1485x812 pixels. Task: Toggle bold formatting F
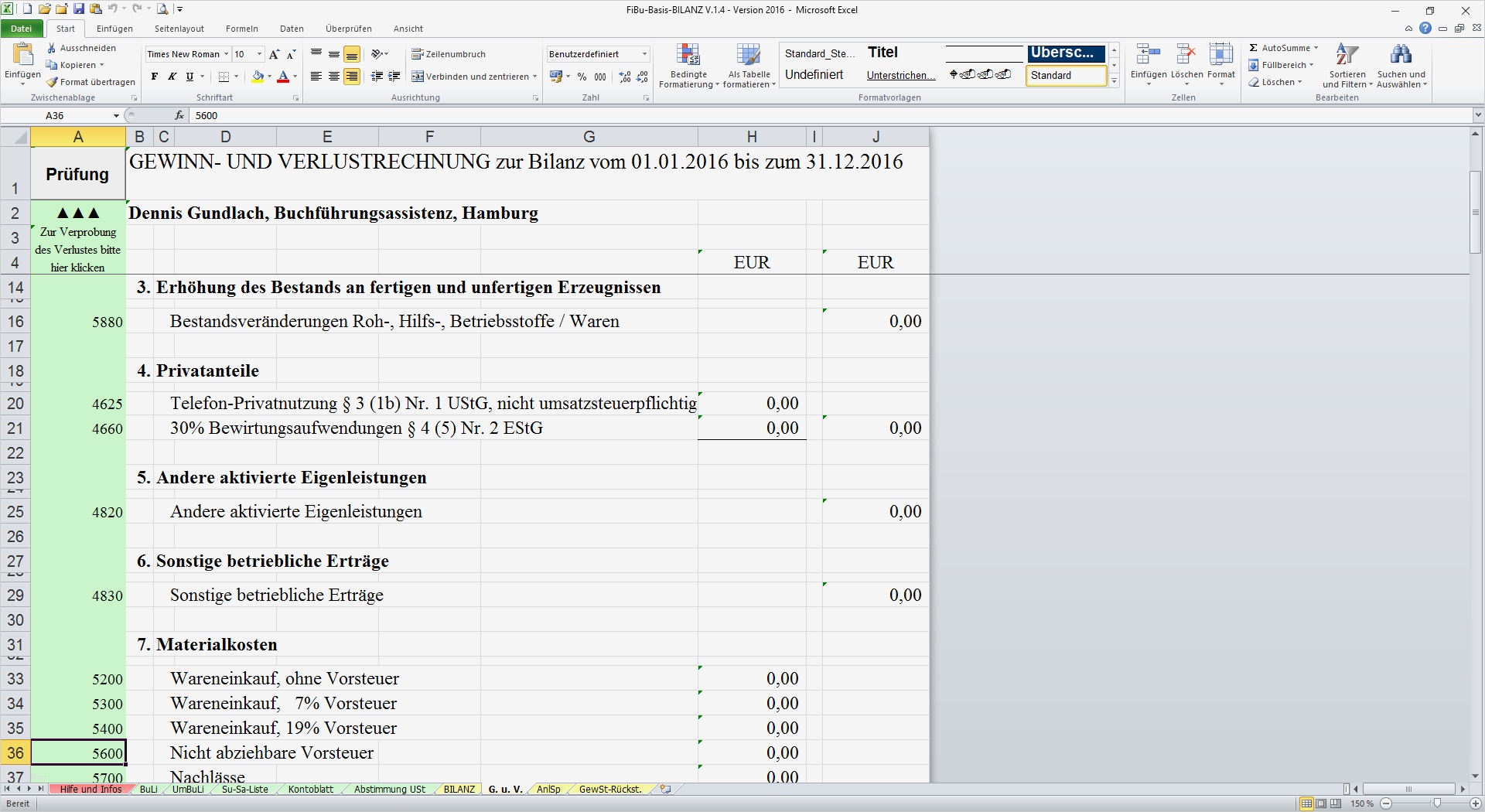tap(155, 77)
